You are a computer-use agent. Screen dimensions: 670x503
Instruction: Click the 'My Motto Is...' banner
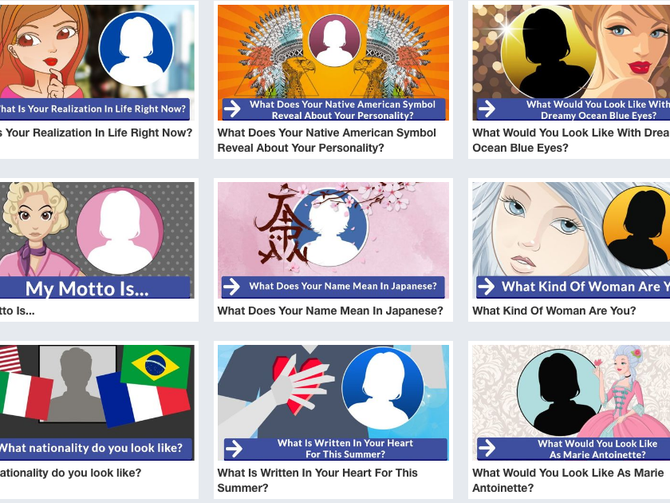95,288
